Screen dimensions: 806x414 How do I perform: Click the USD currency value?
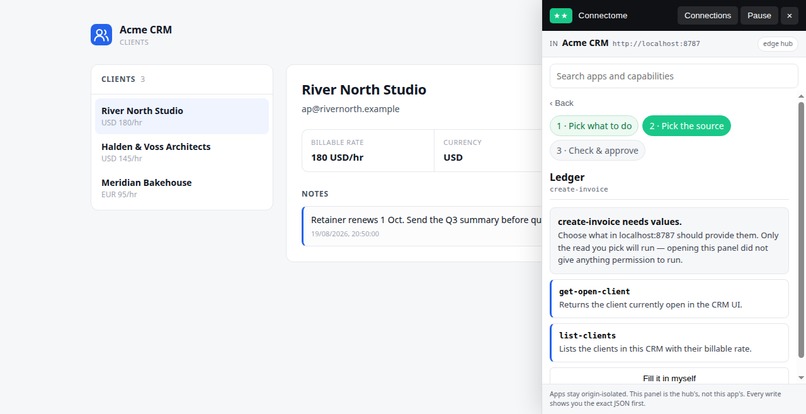(x=453, y=157)
